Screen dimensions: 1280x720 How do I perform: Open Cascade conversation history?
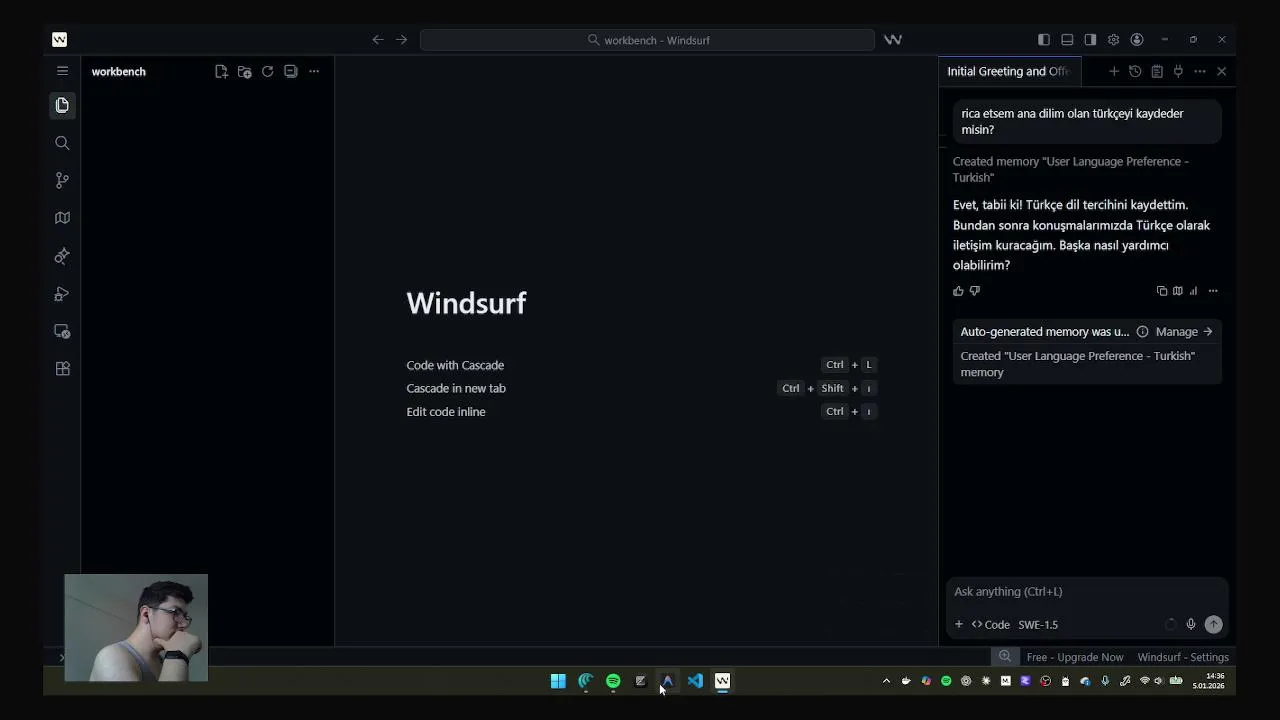tap(1135, 71)
